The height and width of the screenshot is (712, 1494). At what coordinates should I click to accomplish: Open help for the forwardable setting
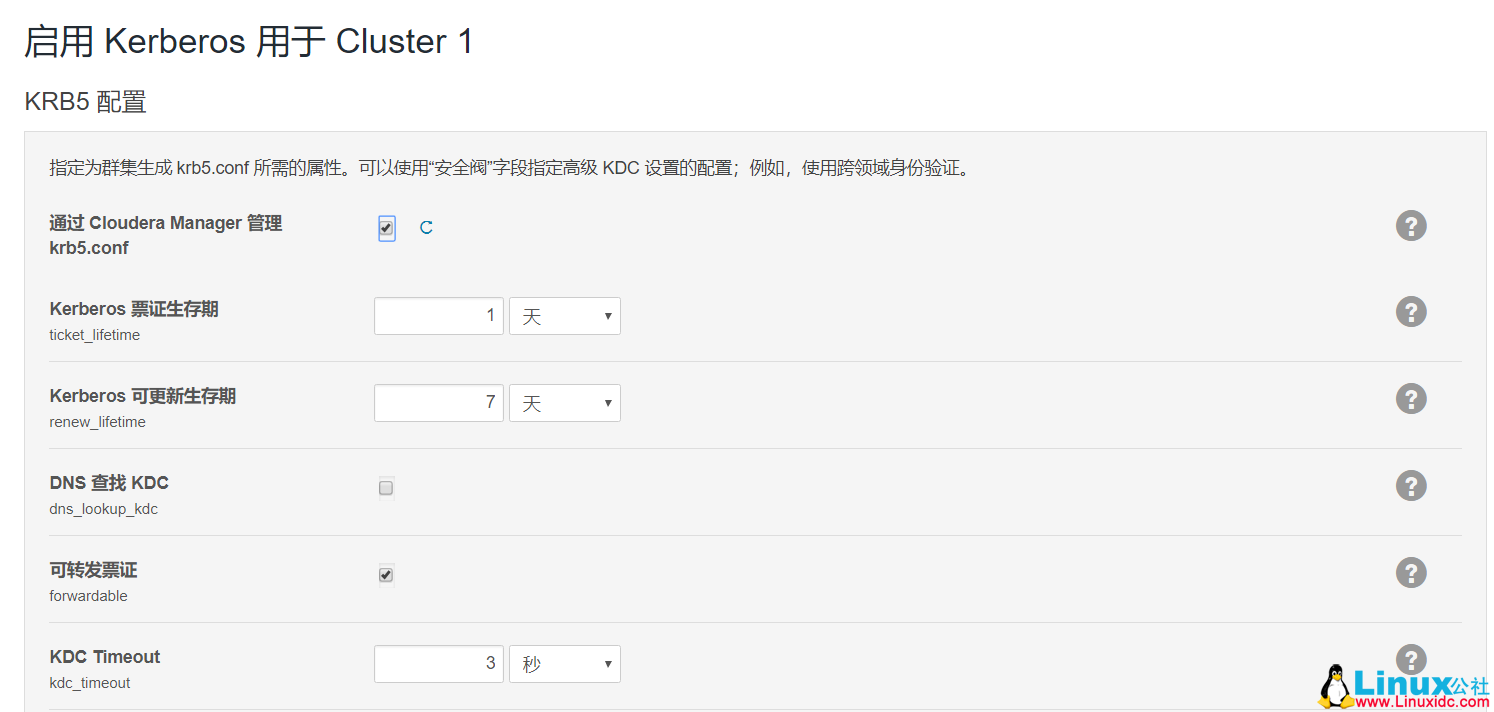[x=1411, y=572]
